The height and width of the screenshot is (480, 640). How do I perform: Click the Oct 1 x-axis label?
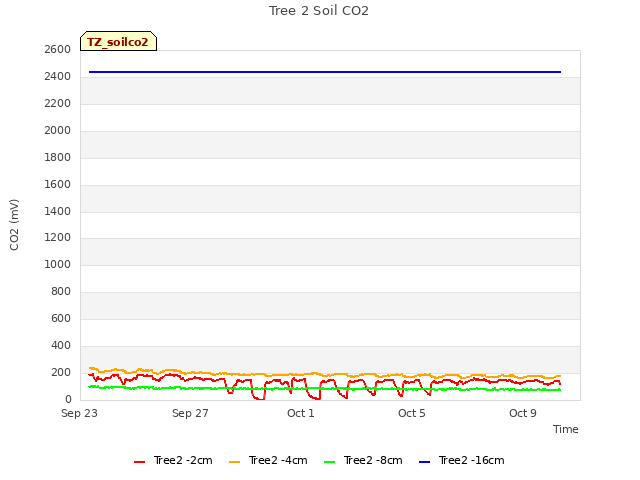tap(301, 413)
